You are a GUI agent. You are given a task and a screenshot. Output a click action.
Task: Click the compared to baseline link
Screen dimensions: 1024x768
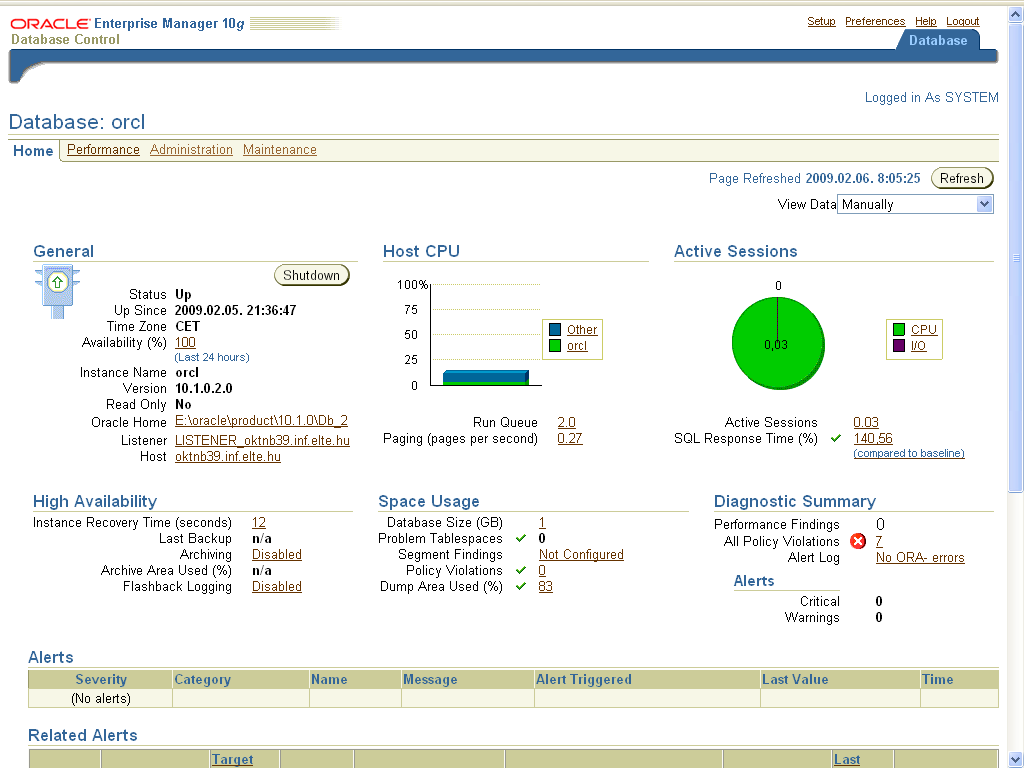(908, 453)
